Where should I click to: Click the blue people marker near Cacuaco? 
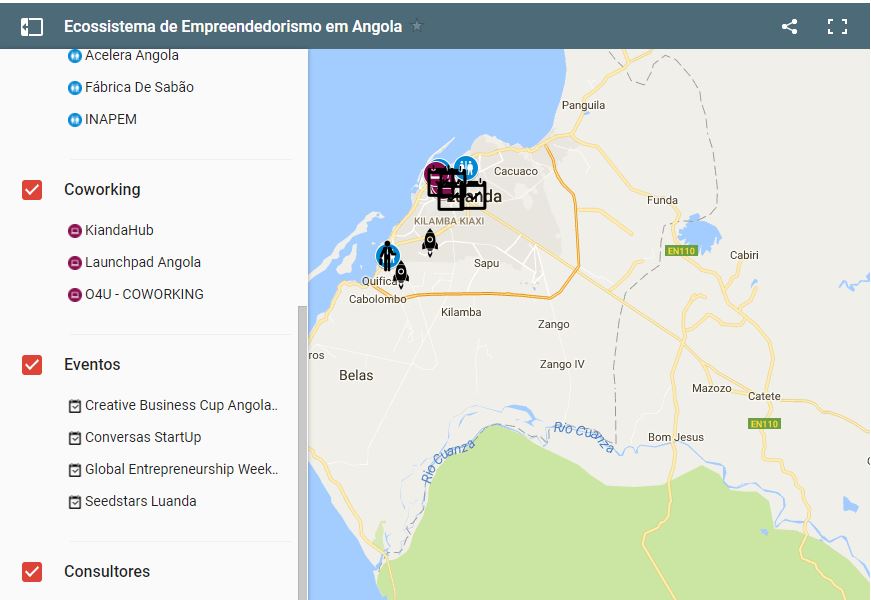pyautogui.click(x=466, y=167)
